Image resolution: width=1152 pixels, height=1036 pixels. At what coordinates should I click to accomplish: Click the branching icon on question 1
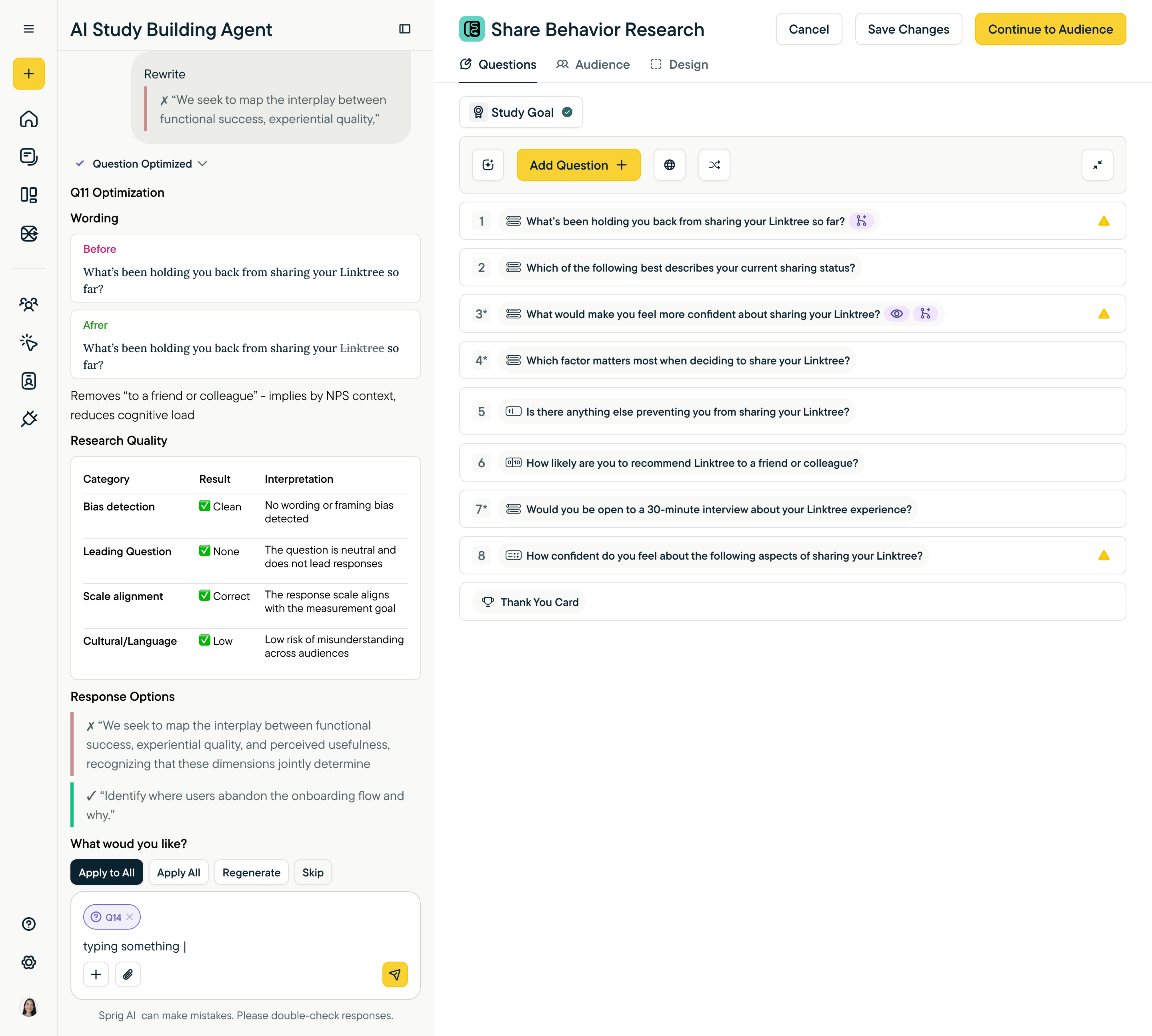pyautogui.click(x=861, y=221)
